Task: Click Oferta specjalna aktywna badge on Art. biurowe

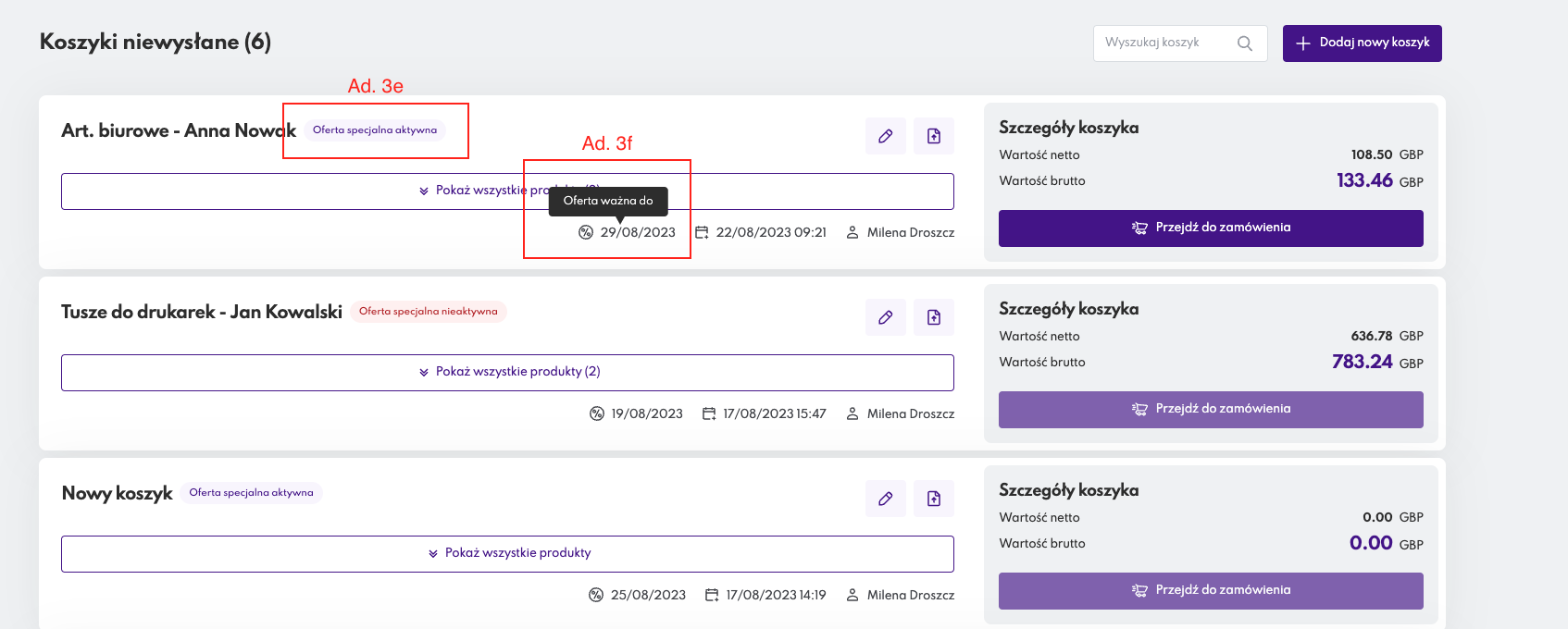Action: [374, 130]
